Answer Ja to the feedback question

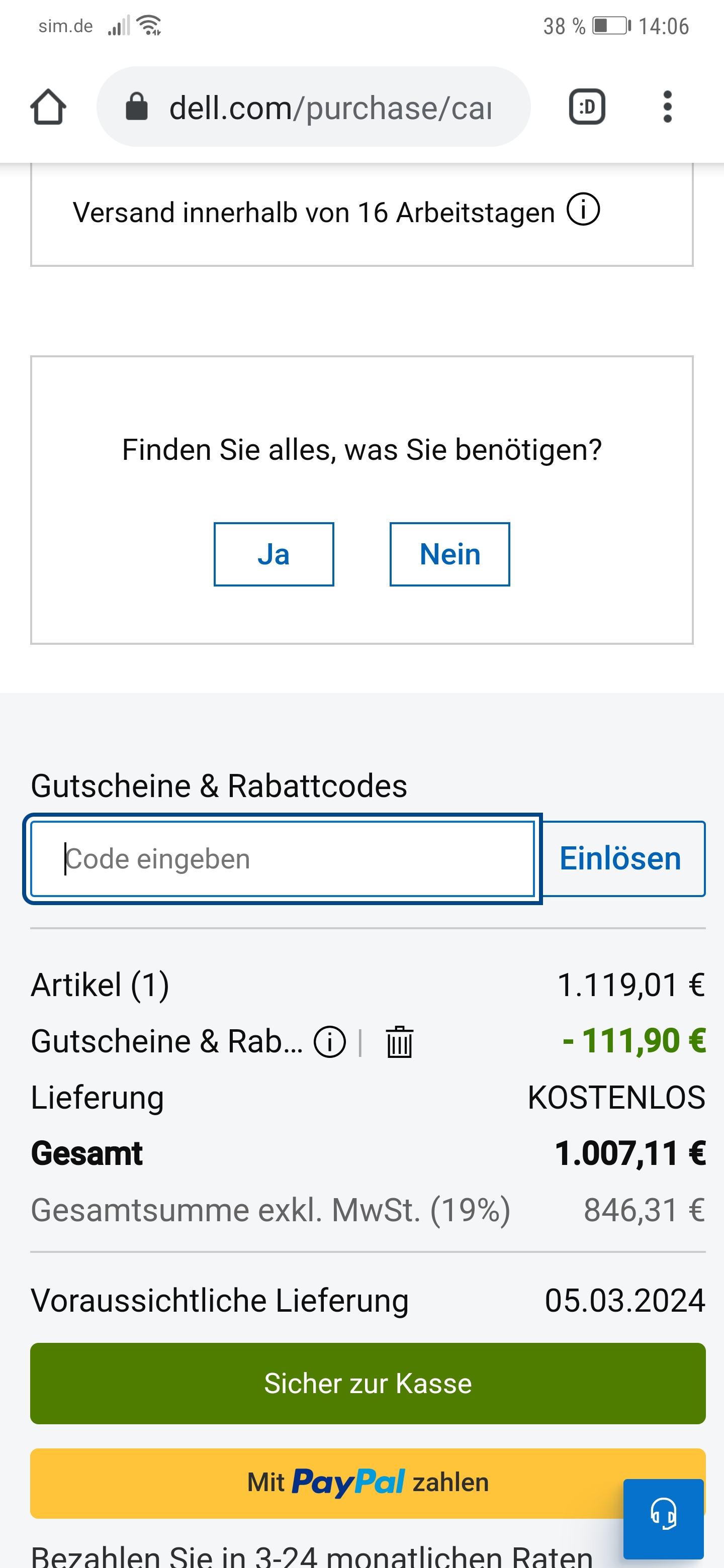274,554
